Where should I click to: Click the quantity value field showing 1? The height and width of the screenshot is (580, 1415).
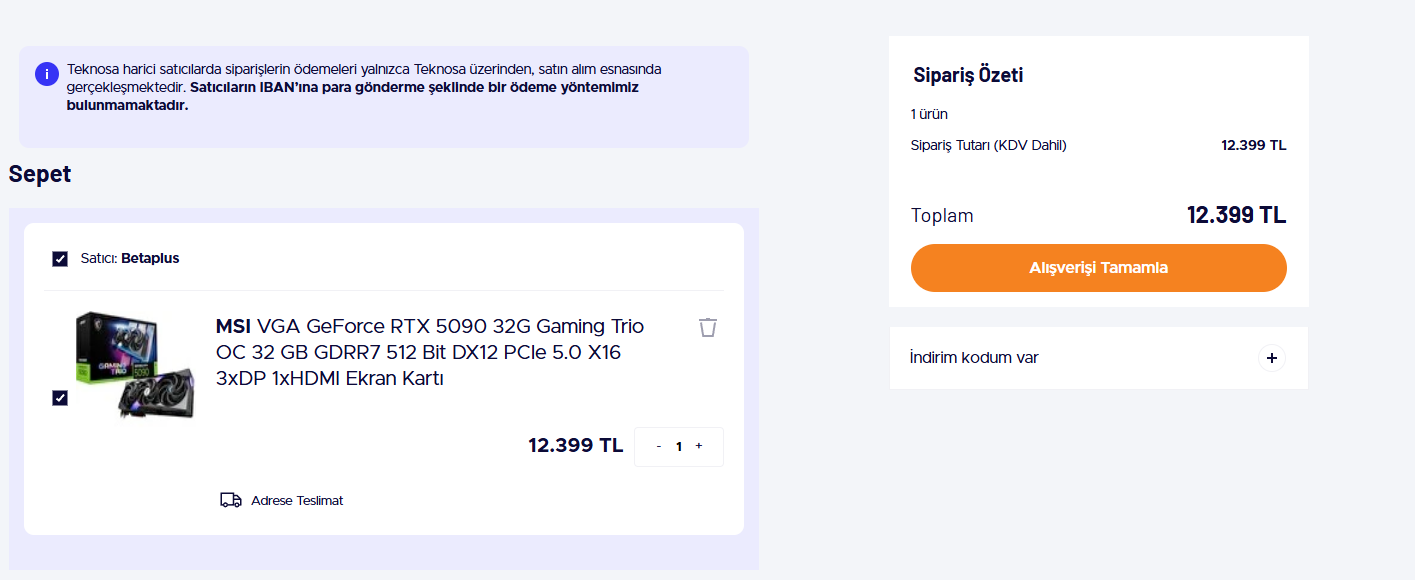(x=679, y=447)
